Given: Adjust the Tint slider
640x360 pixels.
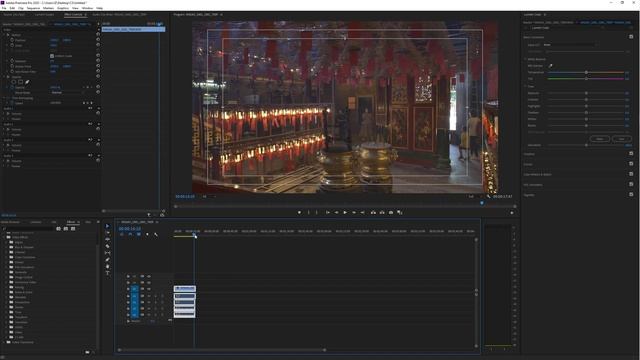Looking at the screenshot, I should 586,78.
